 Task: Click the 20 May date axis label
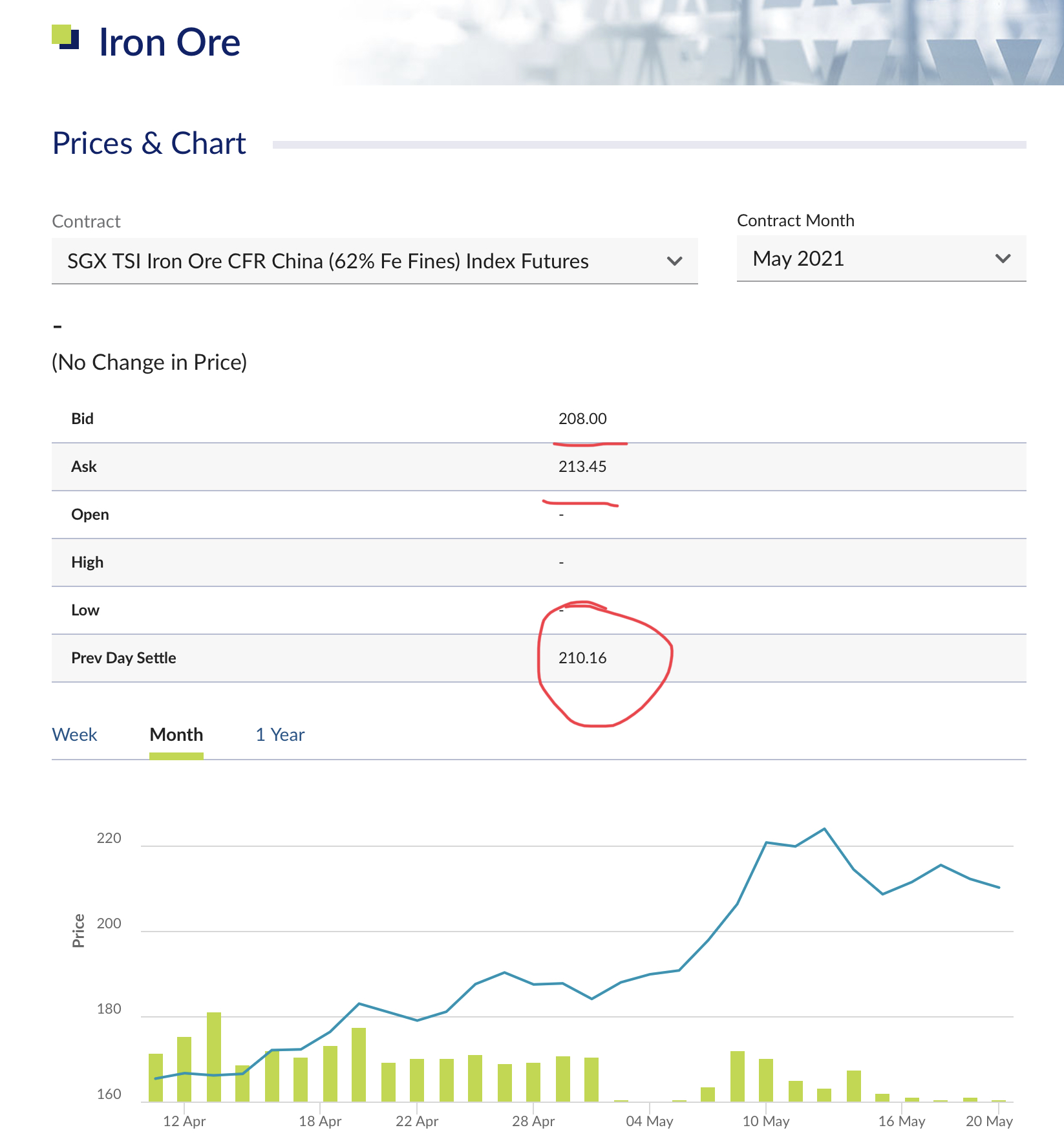pos(988,1121)
